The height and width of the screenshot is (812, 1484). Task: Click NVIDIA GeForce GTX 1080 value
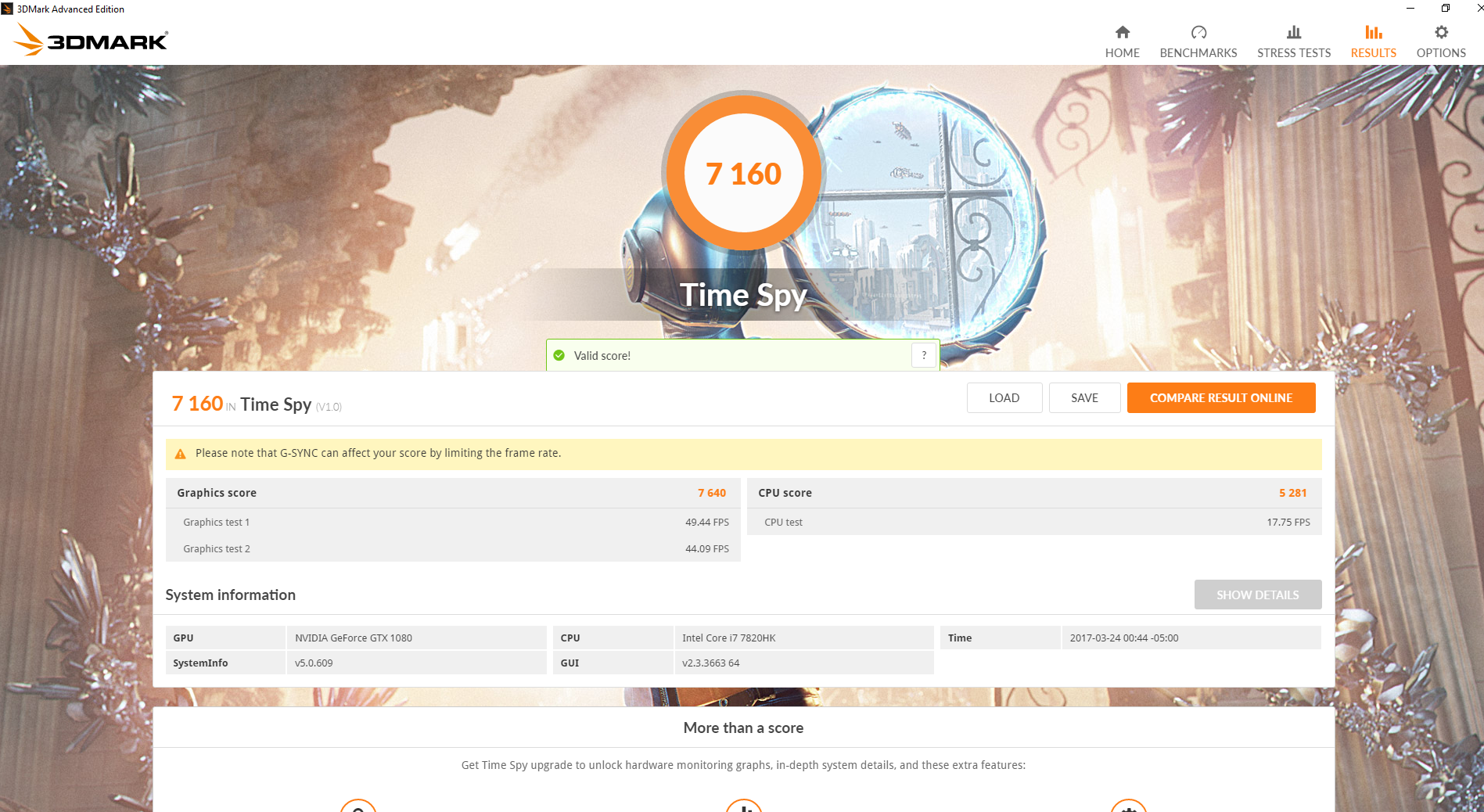(354, 638)
